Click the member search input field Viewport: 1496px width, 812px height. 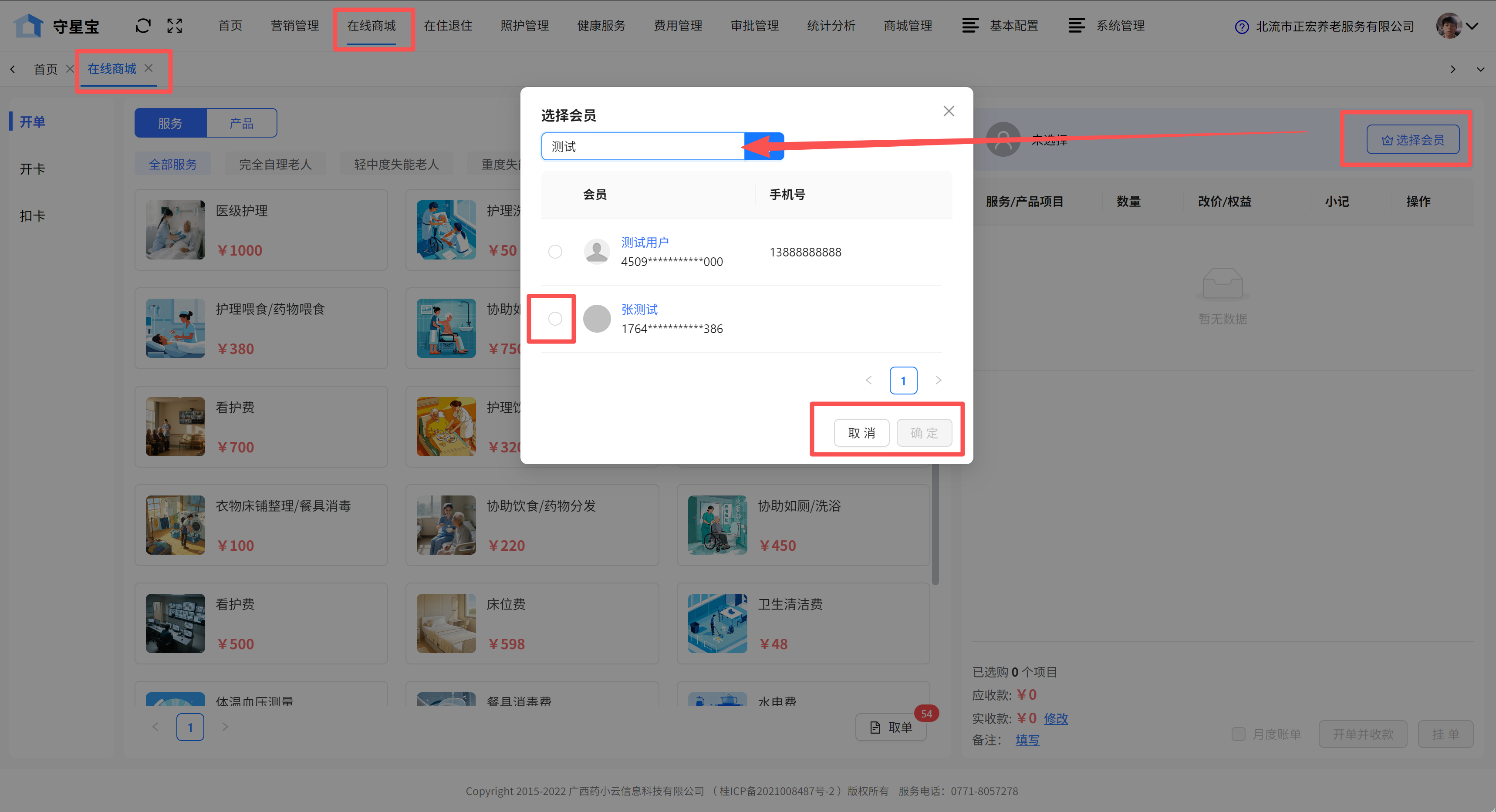click(x=642, y=146)
